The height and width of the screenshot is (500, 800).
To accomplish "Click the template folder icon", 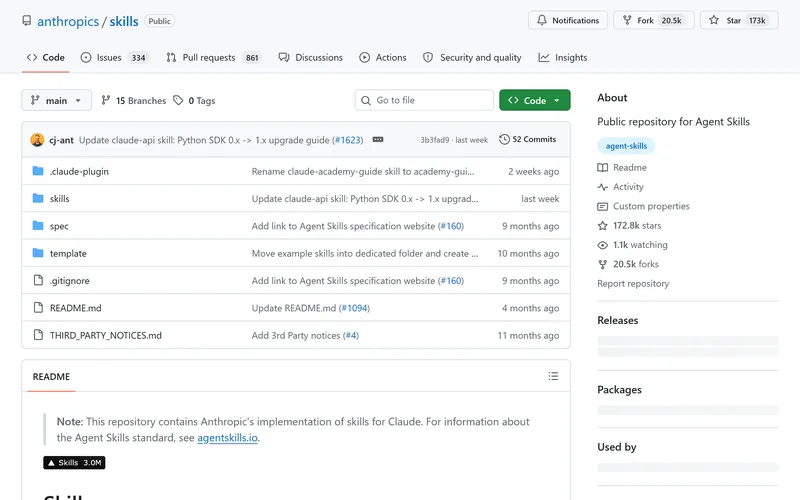I will [x=38, y=253].
